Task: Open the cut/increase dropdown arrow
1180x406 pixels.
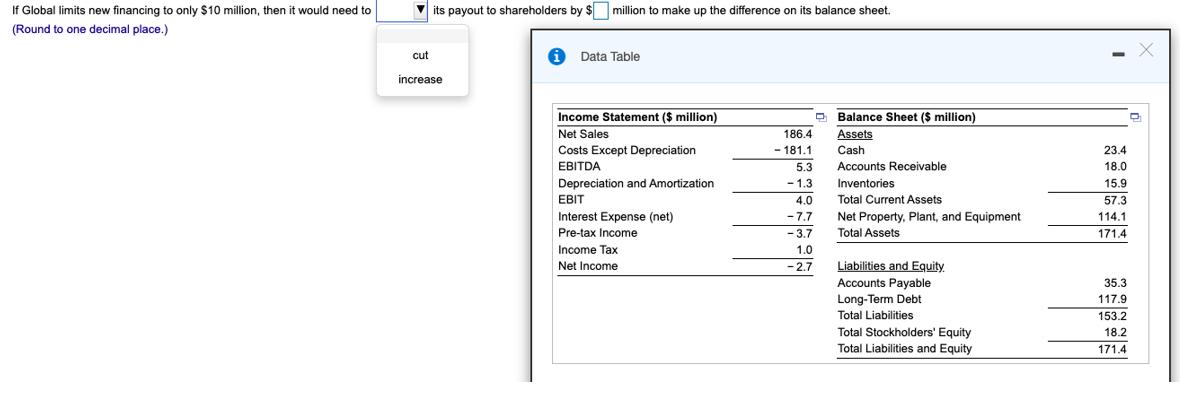Action: [x=421, y=11]
